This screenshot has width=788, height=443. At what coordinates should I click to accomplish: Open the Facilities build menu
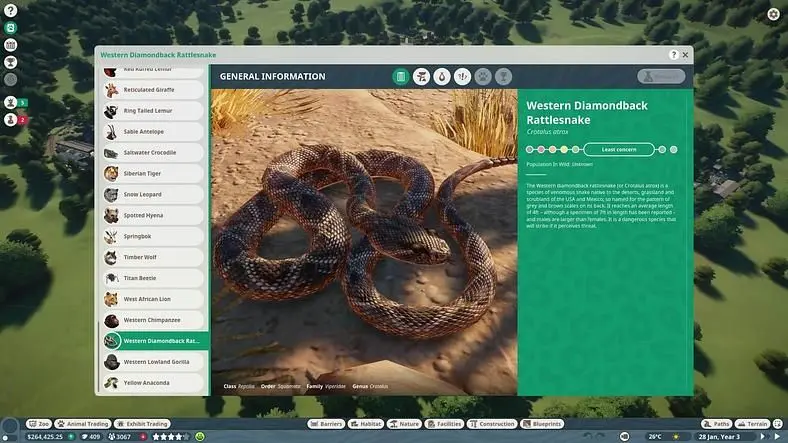coord(444,424)
